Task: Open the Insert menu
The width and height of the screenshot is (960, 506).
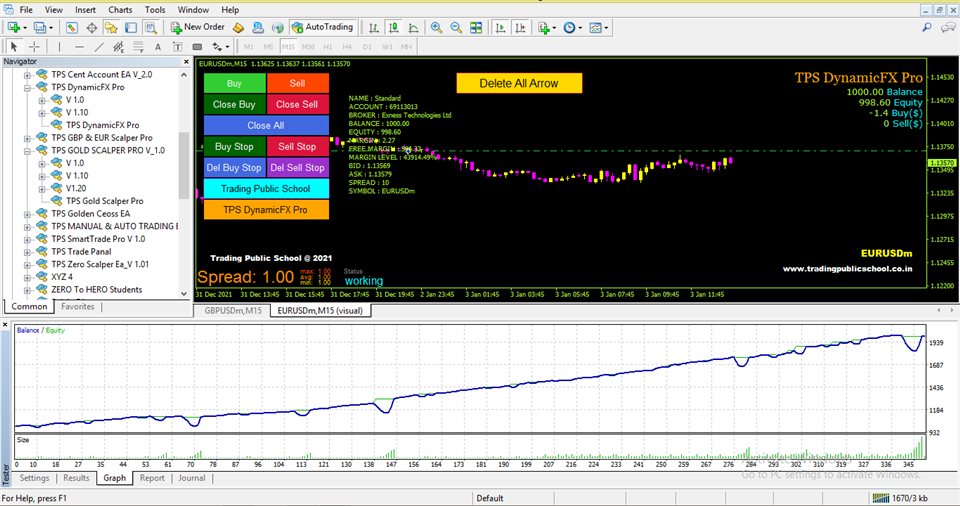Action: [x=85, y=10]
